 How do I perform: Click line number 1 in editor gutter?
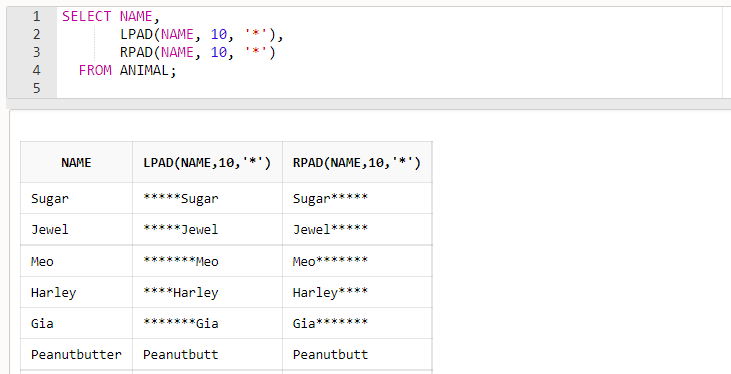(36, 16)
